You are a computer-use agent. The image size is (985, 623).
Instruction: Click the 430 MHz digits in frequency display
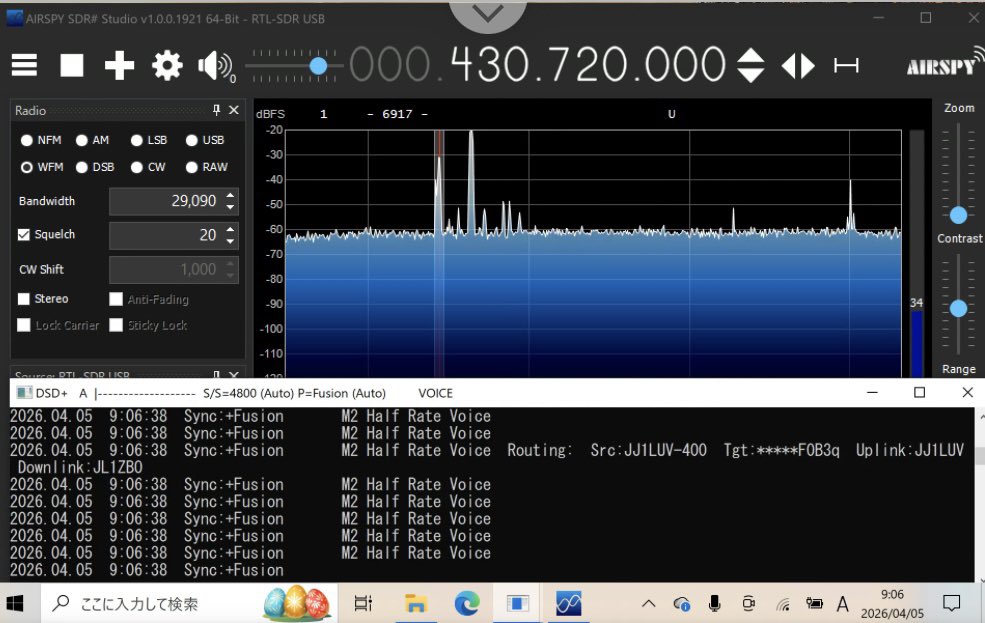click(491, 65)
